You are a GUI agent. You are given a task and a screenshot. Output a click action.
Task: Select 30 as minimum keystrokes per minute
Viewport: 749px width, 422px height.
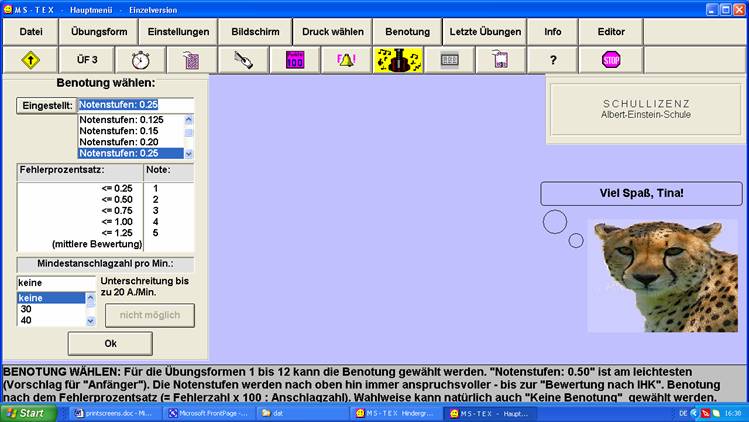pos(50,309)
